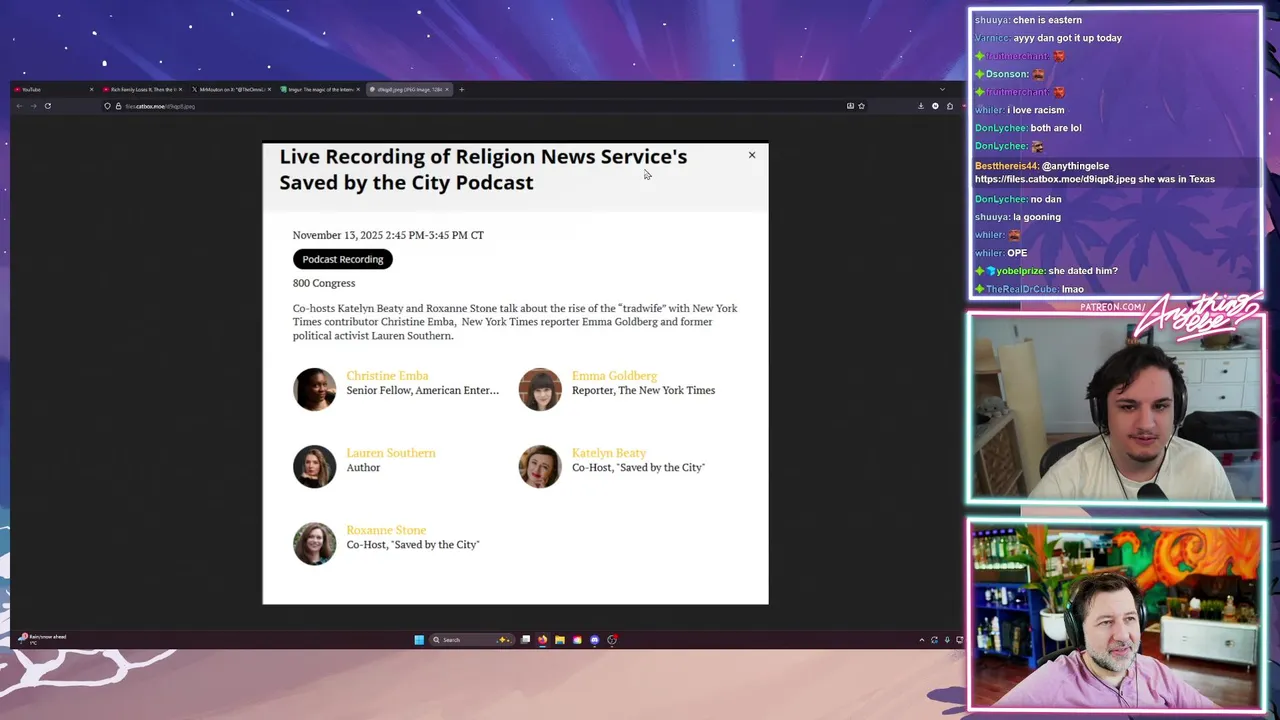Screen dimensions: 1280x720
Task: Open the weather widget Rain/snow ahead
Action: tap(43, 638)
